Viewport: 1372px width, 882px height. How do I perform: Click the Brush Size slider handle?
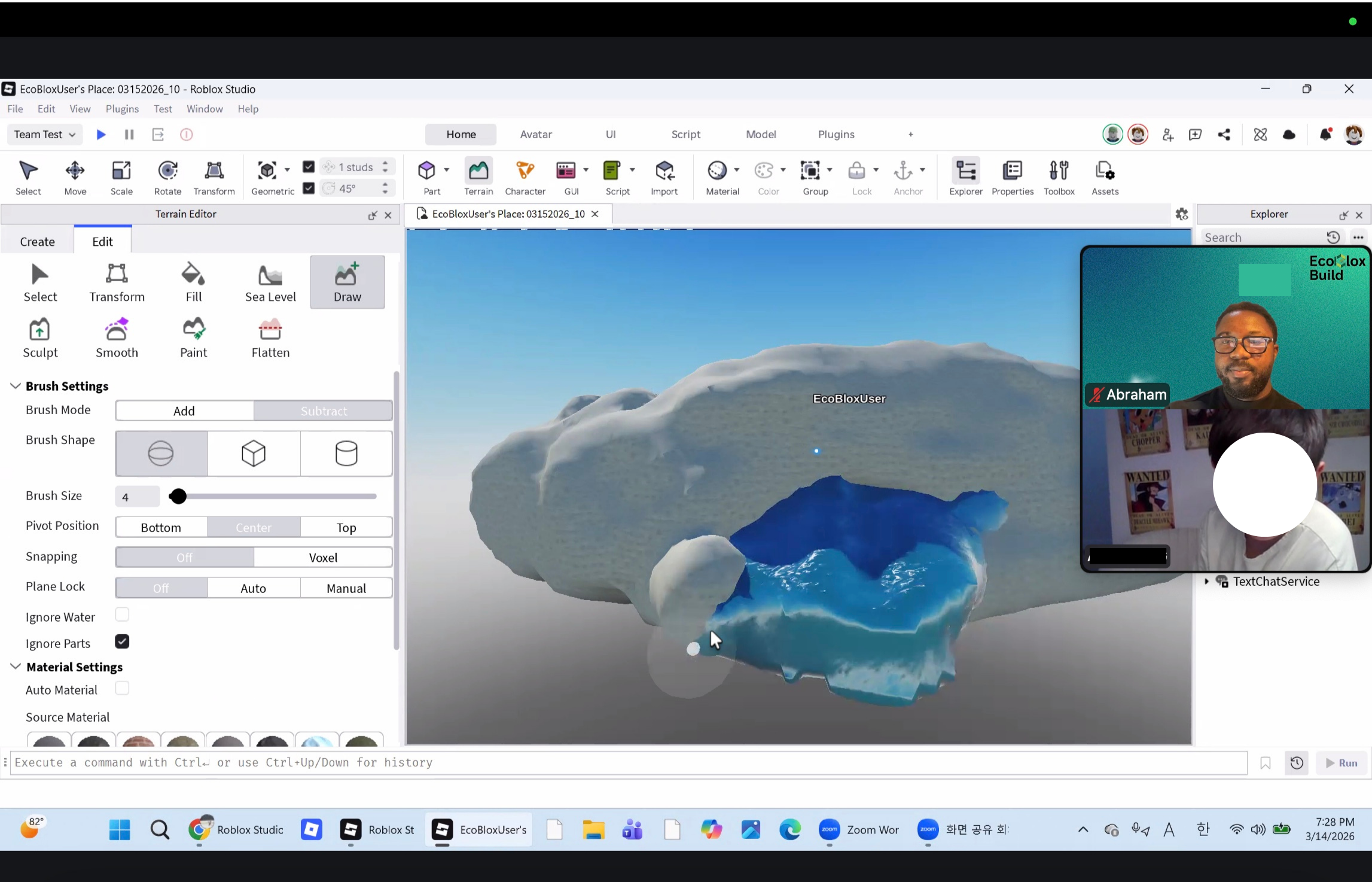point(178,496)
